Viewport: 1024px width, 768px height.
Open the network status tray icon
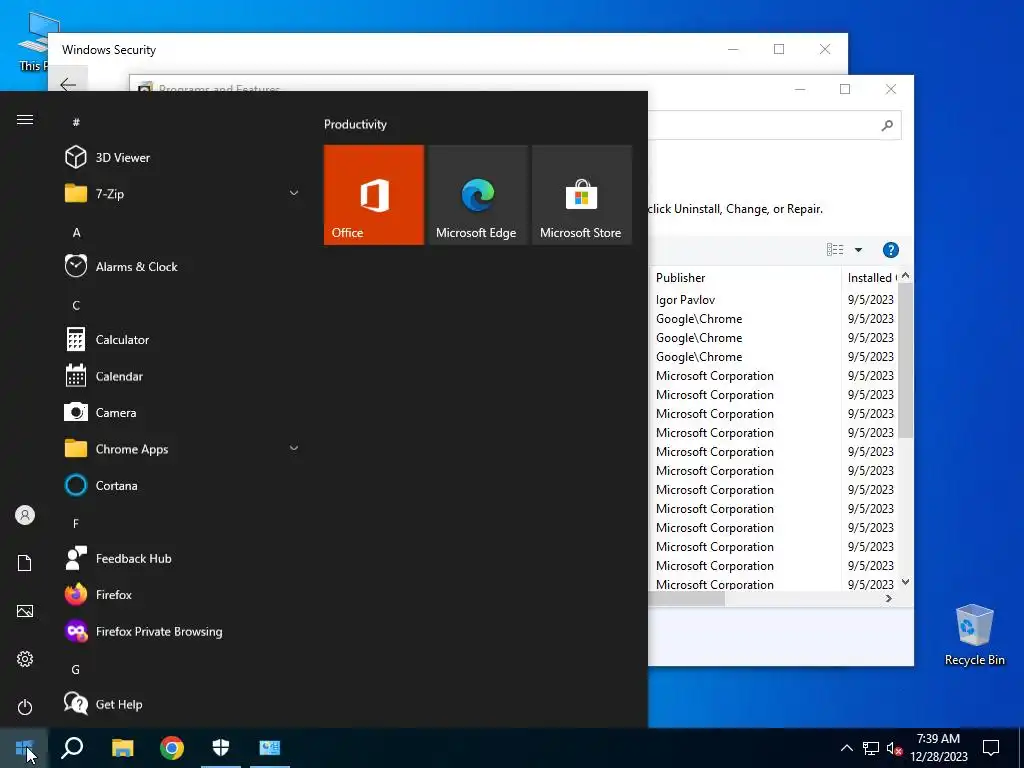coord(871,748)
